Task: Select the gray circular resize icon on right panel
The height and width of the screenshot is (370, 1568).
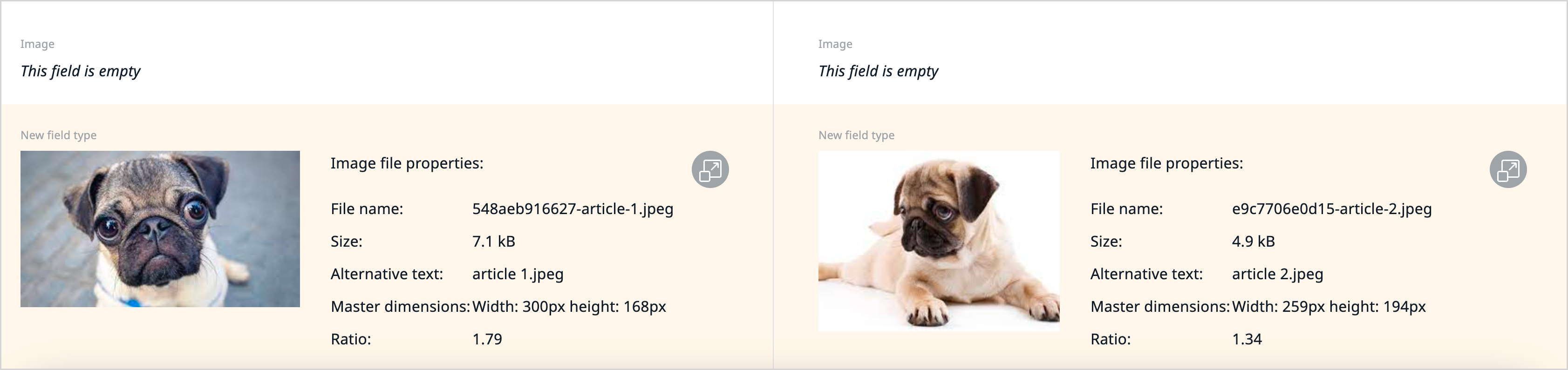Action: point(1508,169)
